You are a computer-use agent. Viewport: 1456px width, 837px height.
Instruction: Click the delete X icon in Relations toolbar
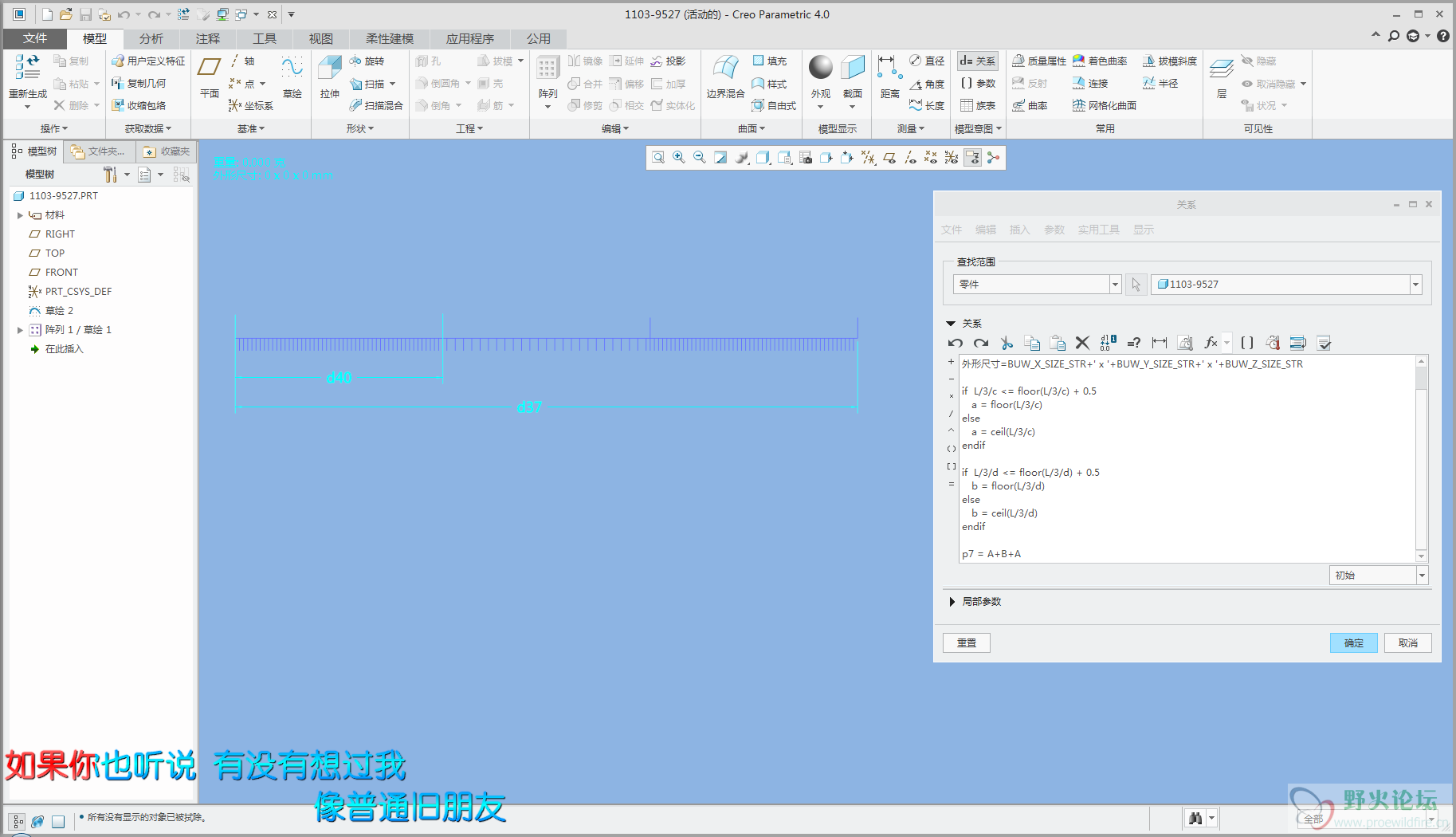coord(1082,343)
